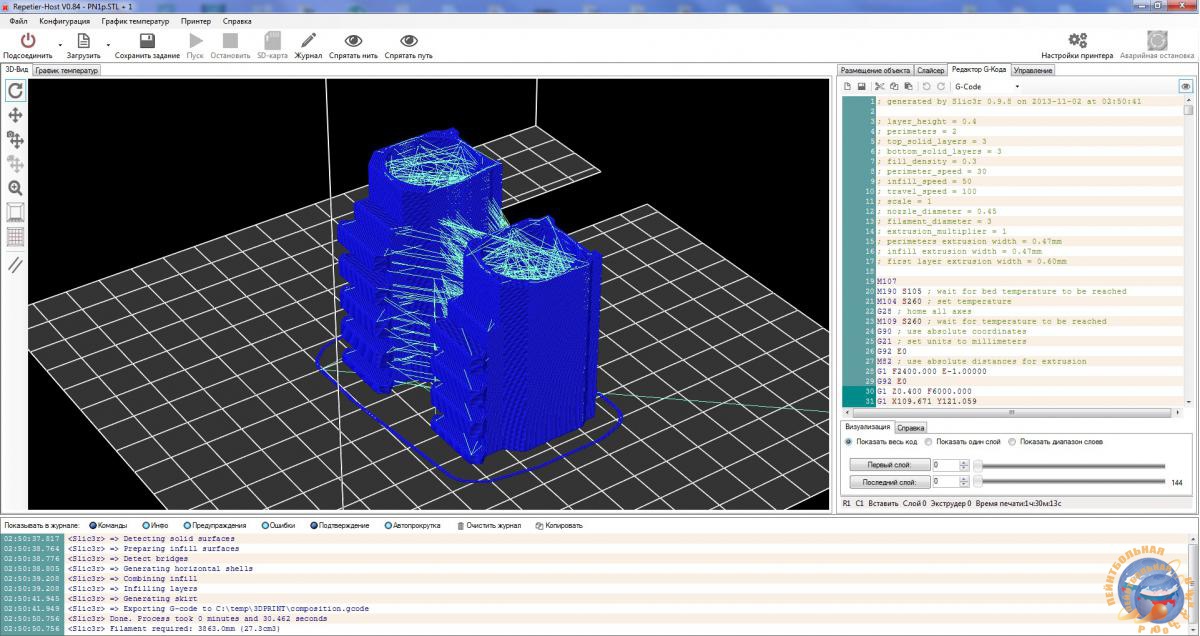Open the Принтер menu
This screenshot has height=636, width=1200.
[x=196, y=21]
